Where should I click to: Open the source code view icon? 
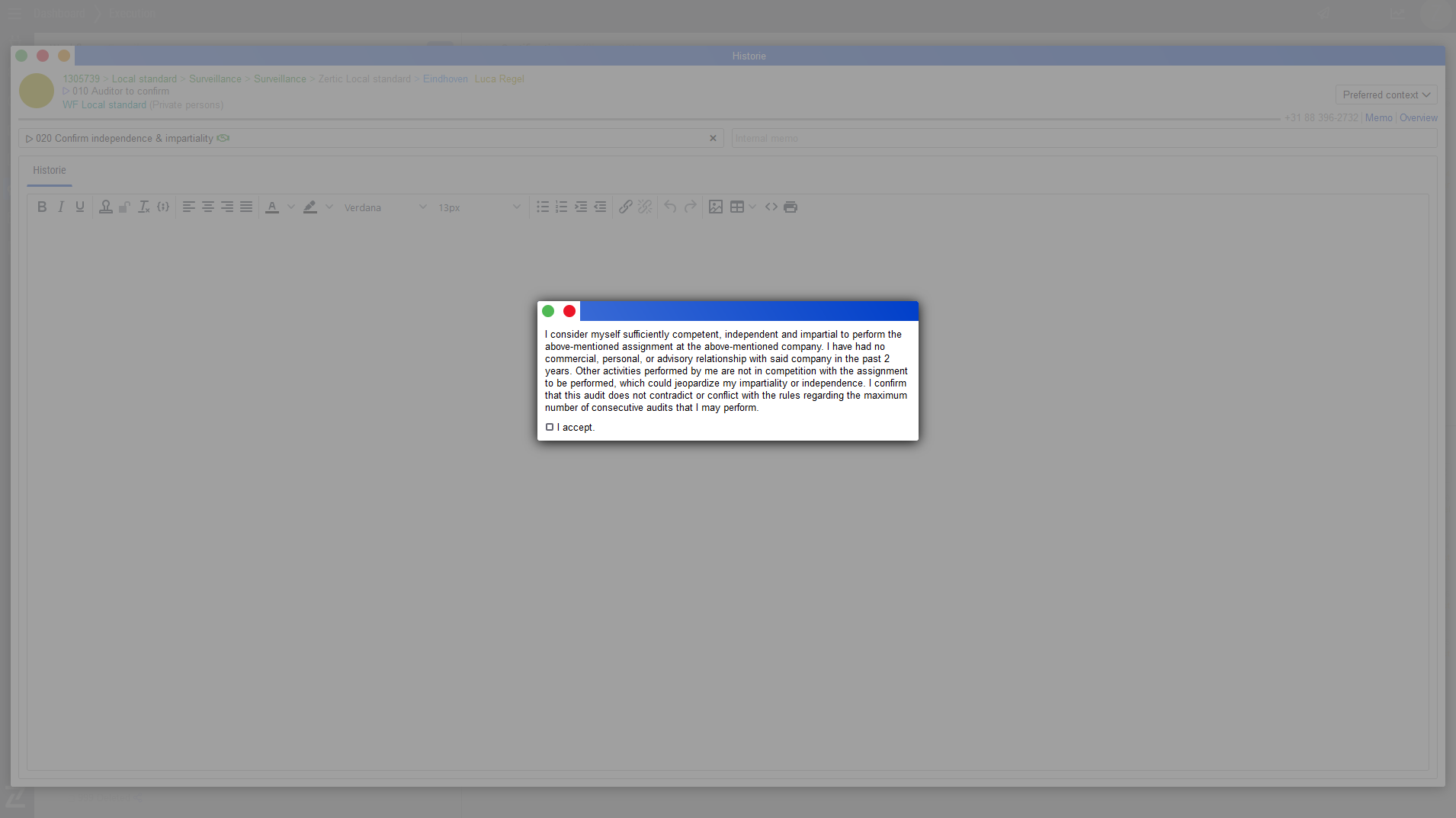(771, 207)
